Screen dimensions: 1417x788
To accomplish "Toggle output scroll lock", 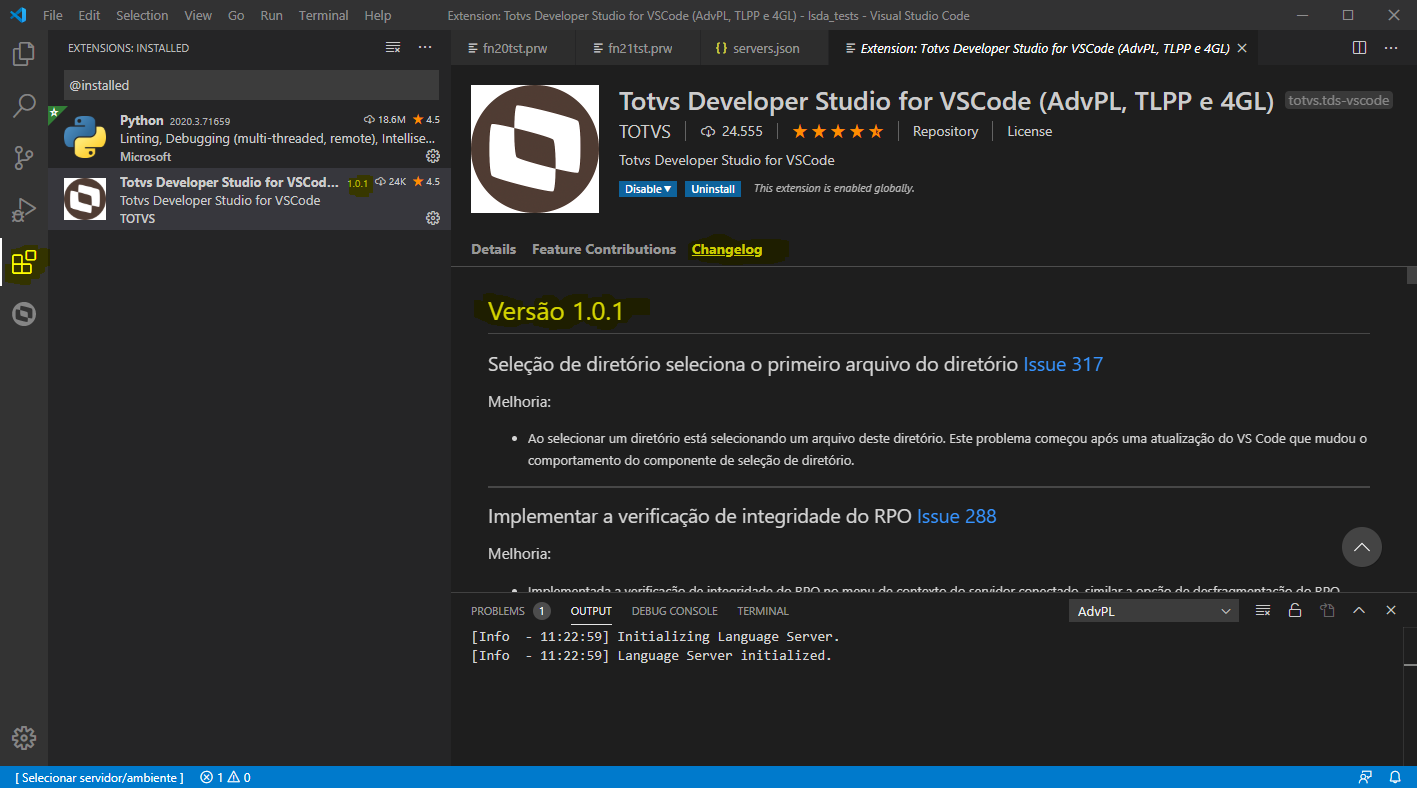I will (x=1295, y=610).
